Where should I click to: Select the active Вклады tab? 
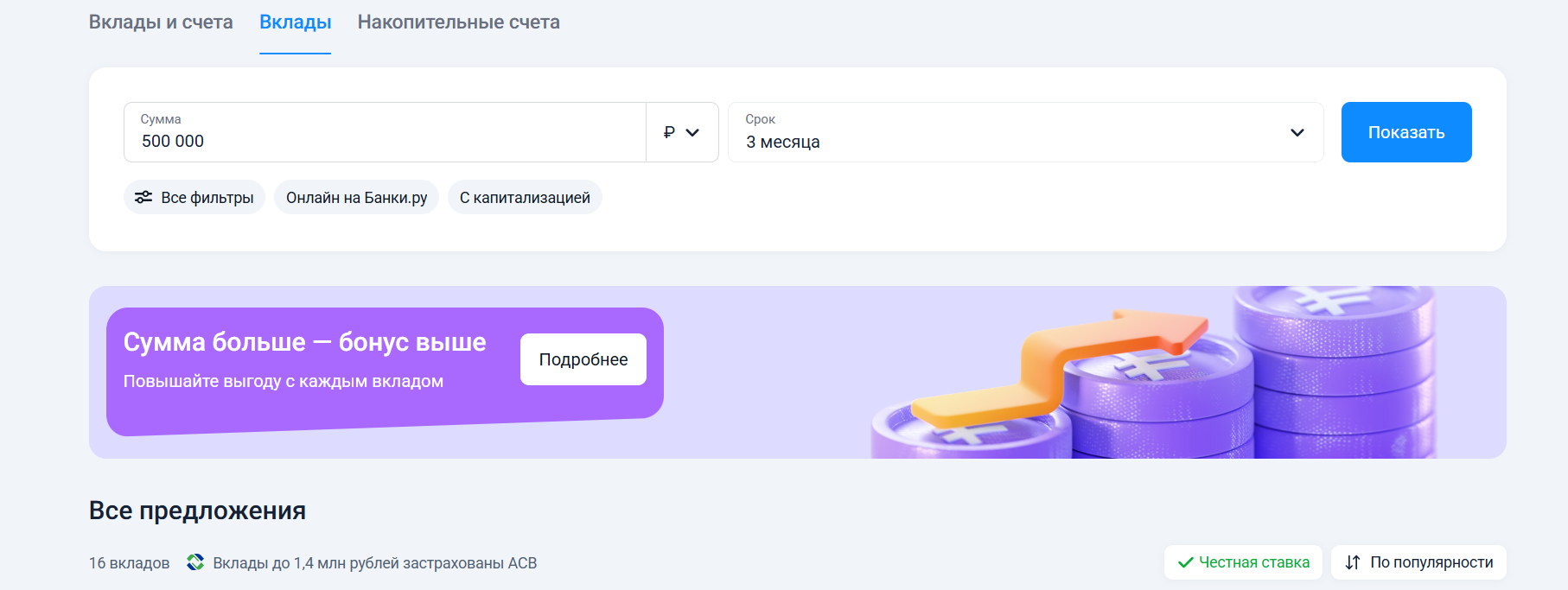pyautogui.click(x=295, y=22)
